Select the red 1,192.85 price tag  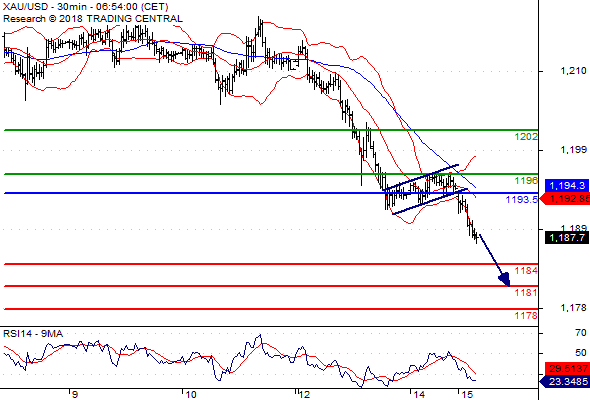[x=566, y=199]
